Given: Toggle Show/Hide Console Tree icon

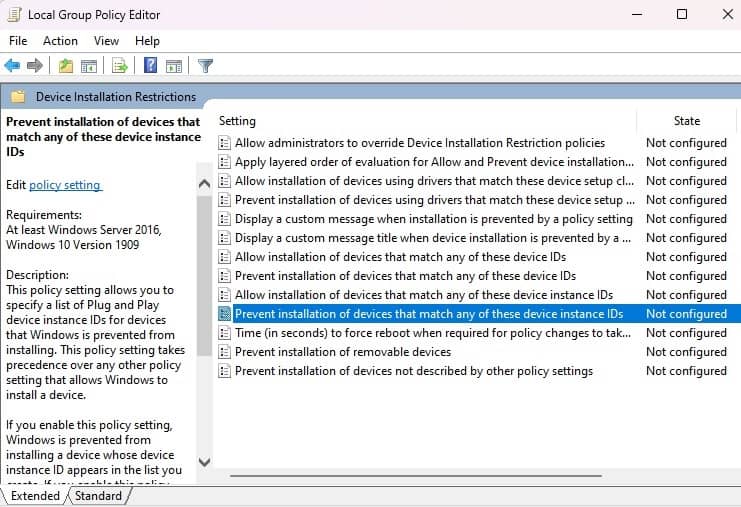Looking at the screenshot, I should (x=89, y=66).
